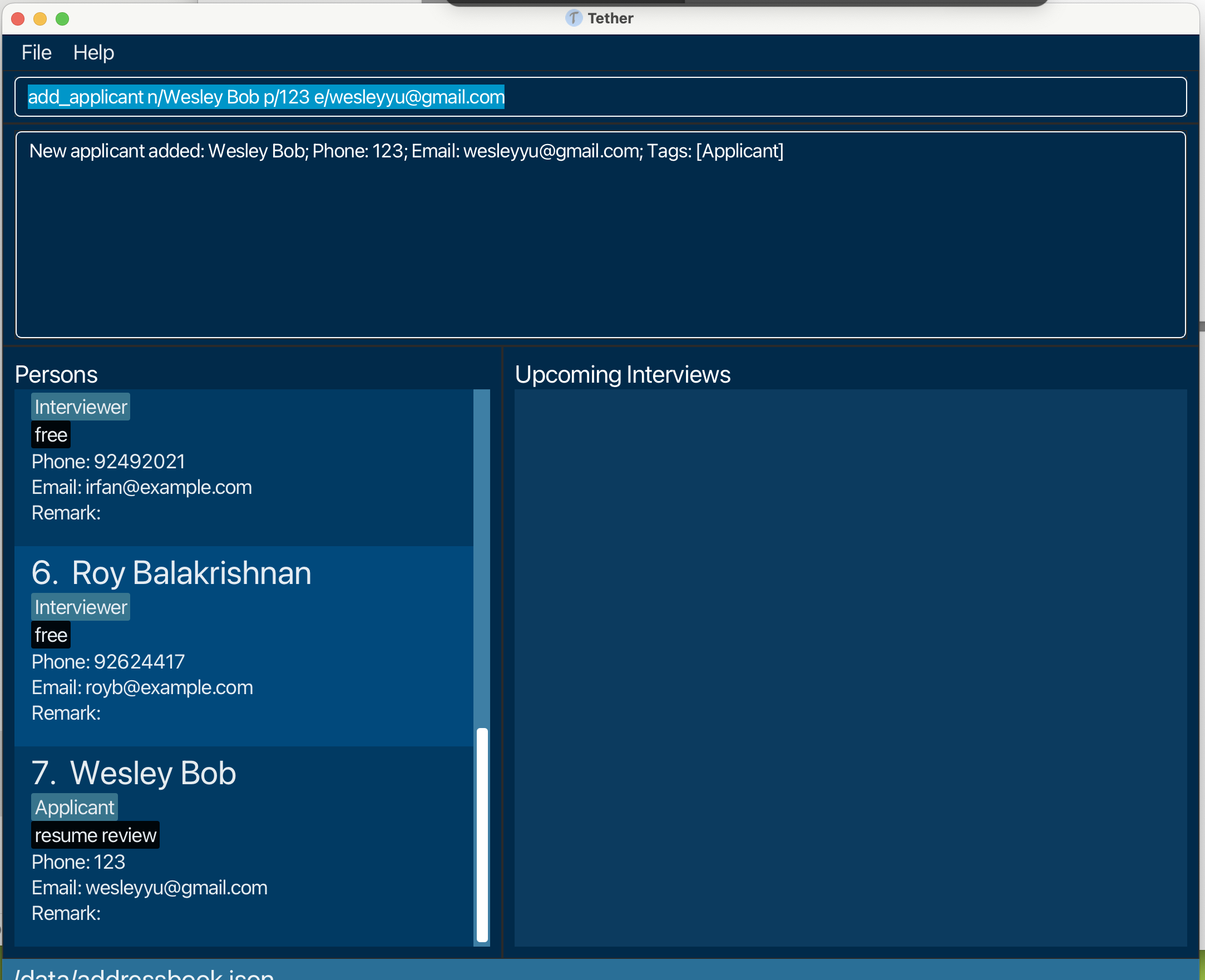The width and height of the screenshot is (1205, 980).
Task: Toggle the resume review status badge
Action: (x=94, y=834)
